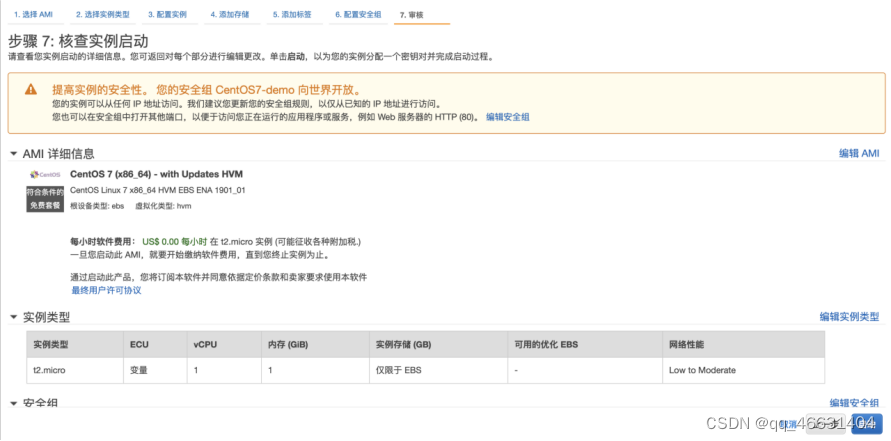The image size is (891, 441).
Task: Click the 内存 (GiB) column header
Action: tap(315, 344)
